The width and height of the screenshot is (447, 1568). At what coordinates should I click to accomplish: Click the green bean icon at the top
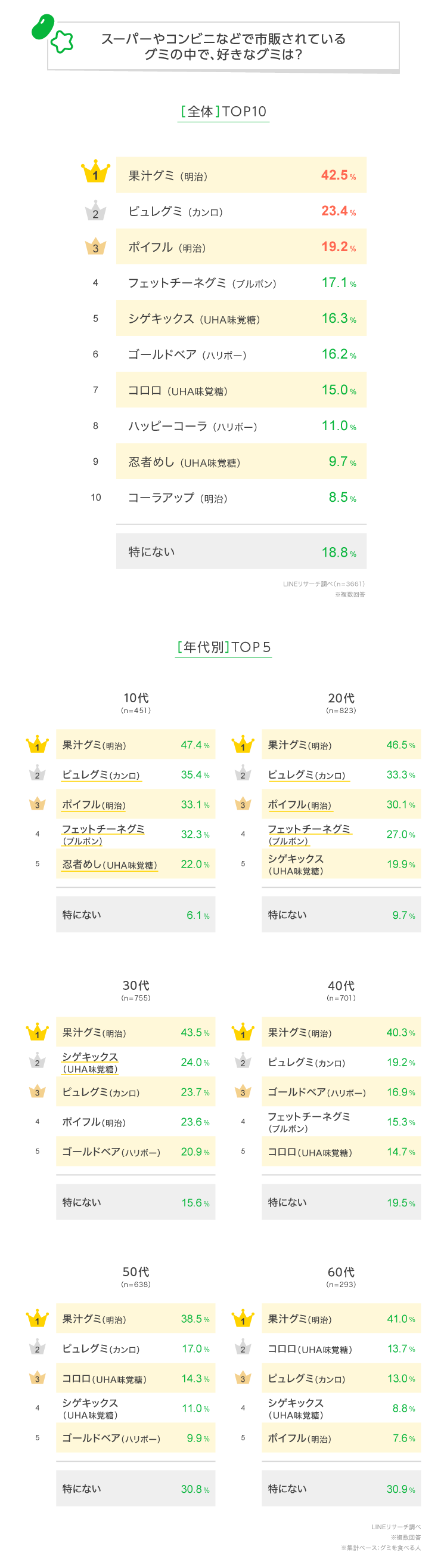pyautogui.click(x=42, y=27)
